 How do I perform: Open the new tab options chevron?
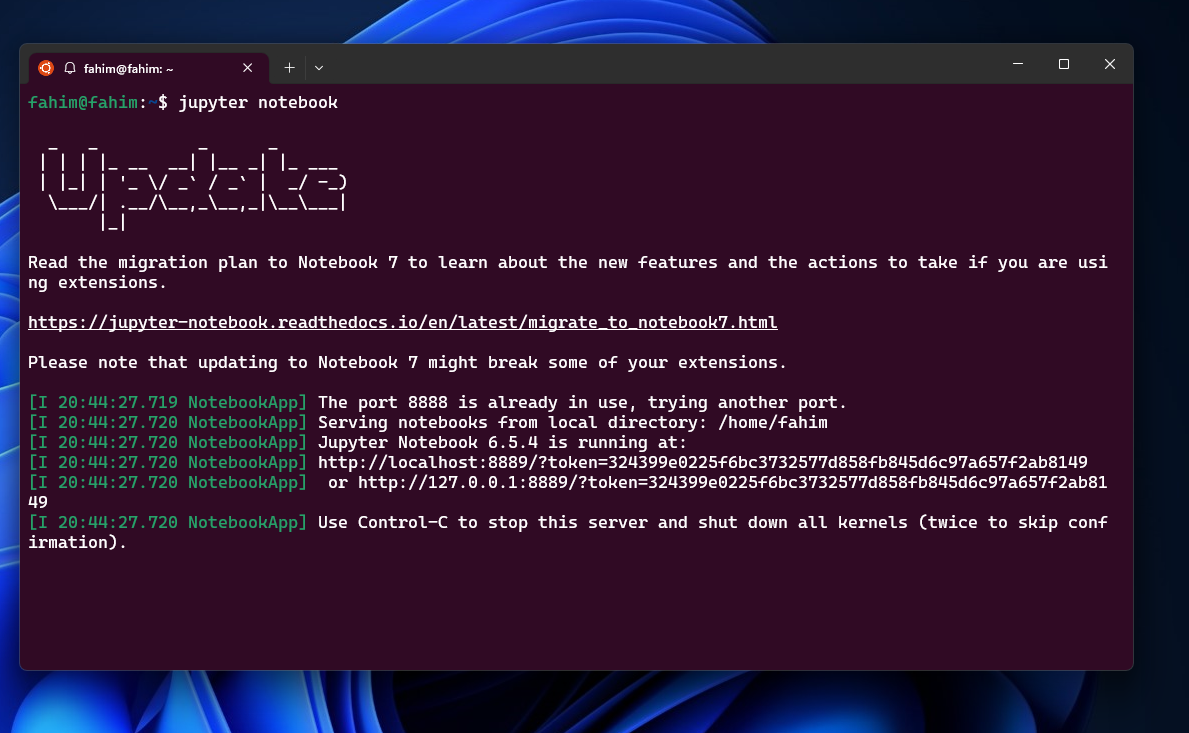tap(318, 67)
